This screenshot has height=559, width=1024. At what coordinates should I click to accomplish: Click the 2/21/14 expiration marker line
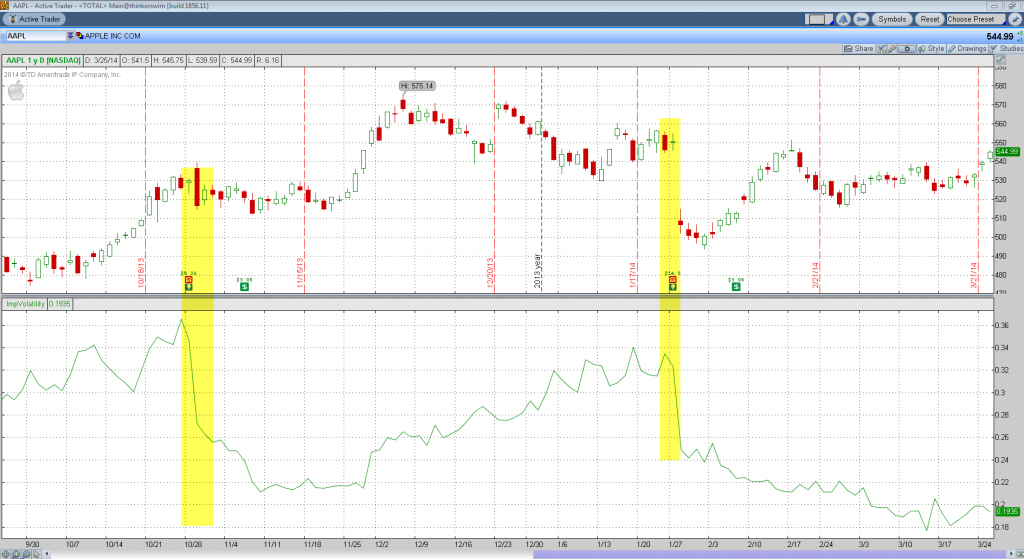820,180
